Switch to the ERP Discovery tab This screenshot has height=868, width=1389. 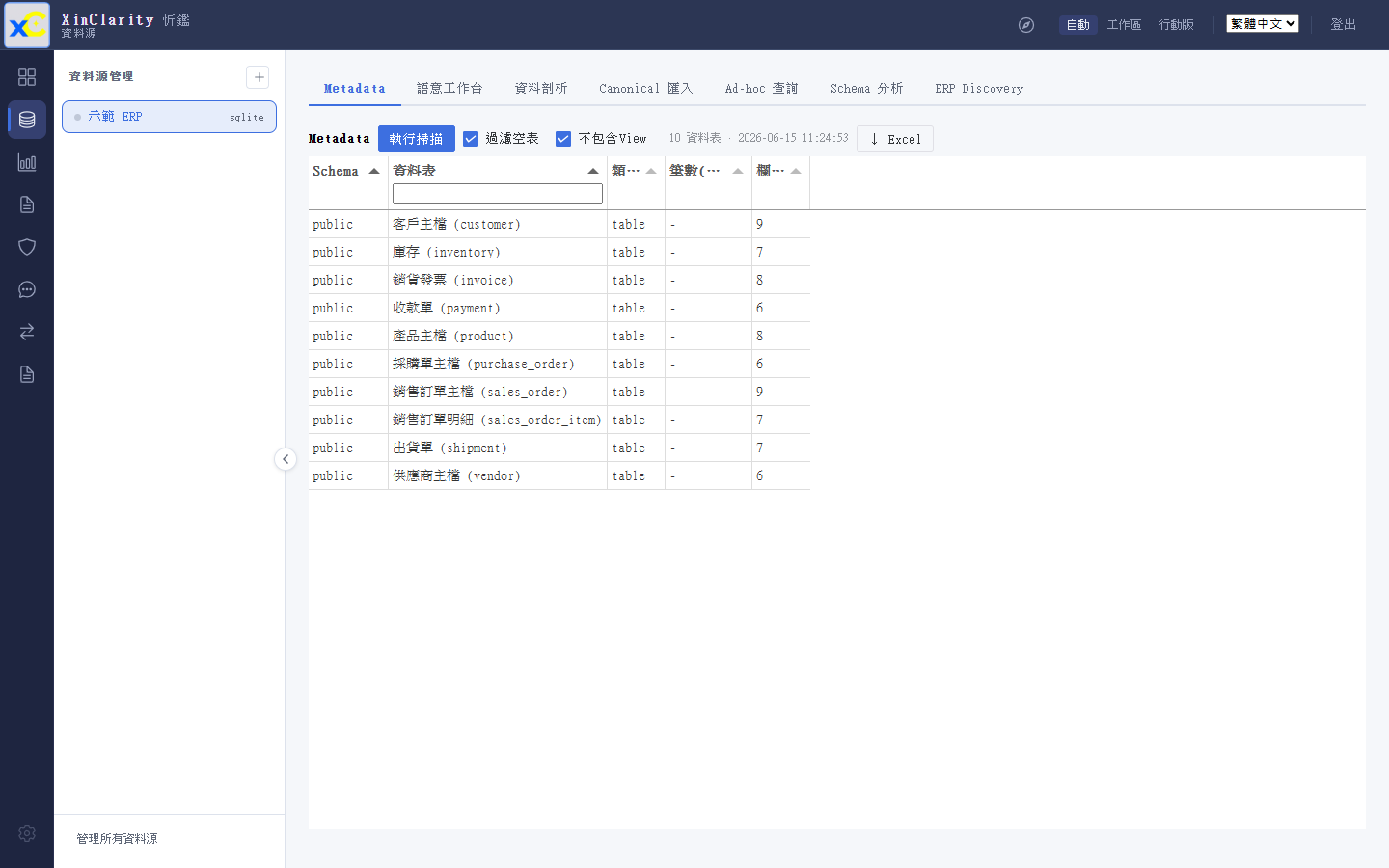(979, 88)
